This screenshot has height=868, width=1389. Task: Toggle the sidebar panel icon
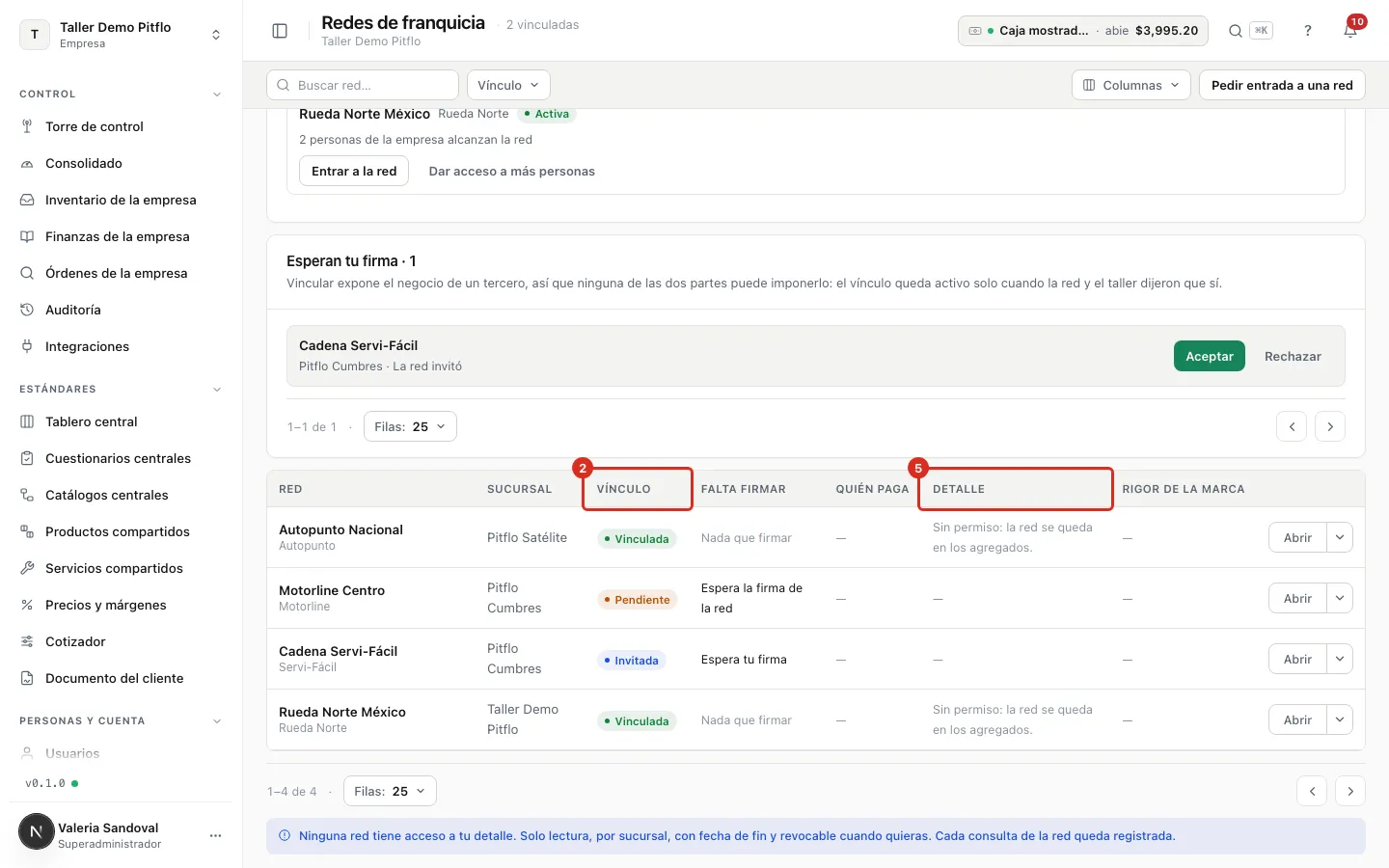pyautogui.click(x=280, y=31)
